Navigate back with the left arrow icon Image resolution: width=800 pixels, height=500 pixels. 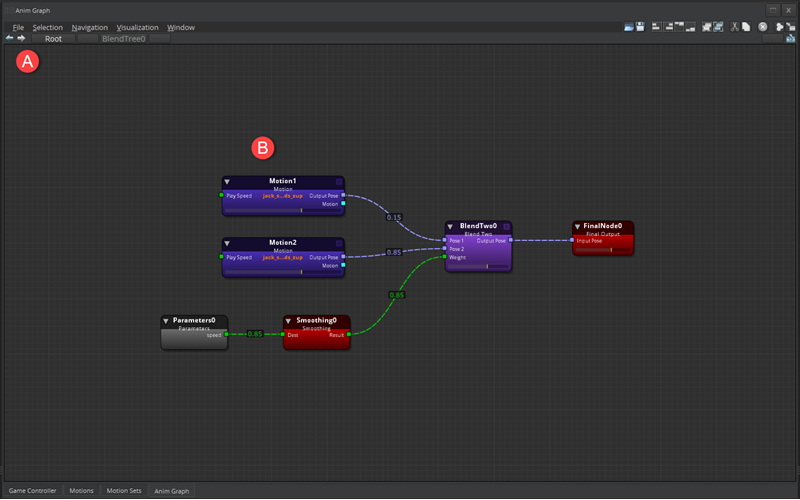(9, 39)
